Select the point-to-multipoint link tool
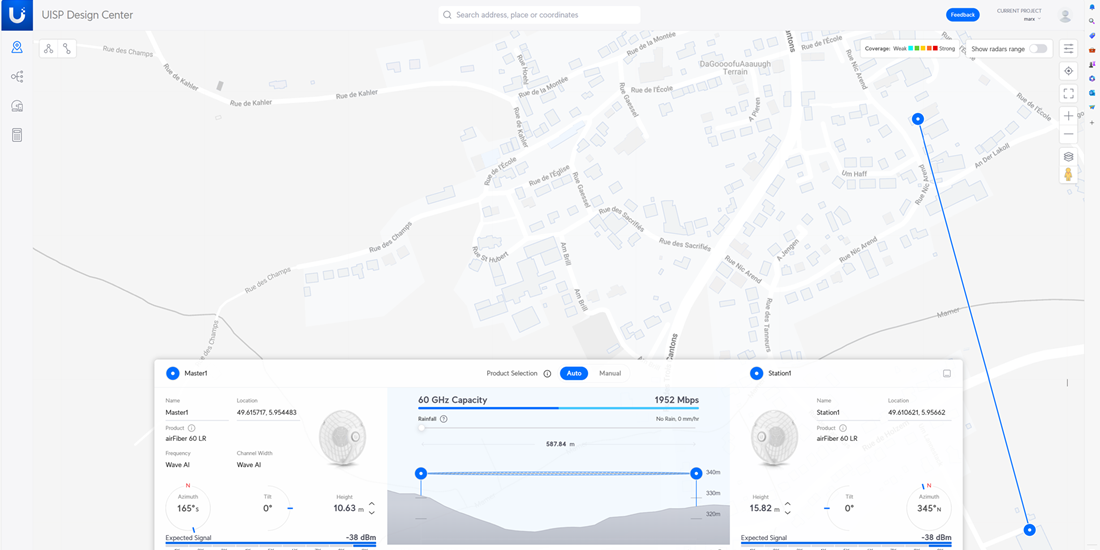1100x550 pixels. point(48,48)
